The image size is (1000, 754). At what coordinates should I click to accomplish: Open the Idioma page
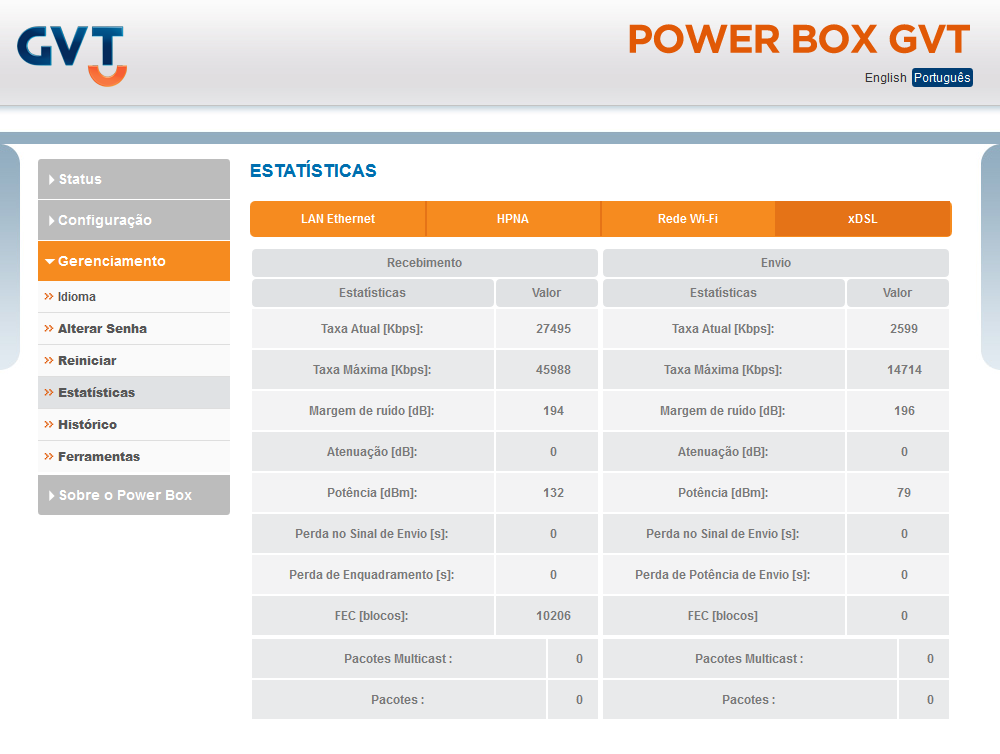click(x=77, y=297)
